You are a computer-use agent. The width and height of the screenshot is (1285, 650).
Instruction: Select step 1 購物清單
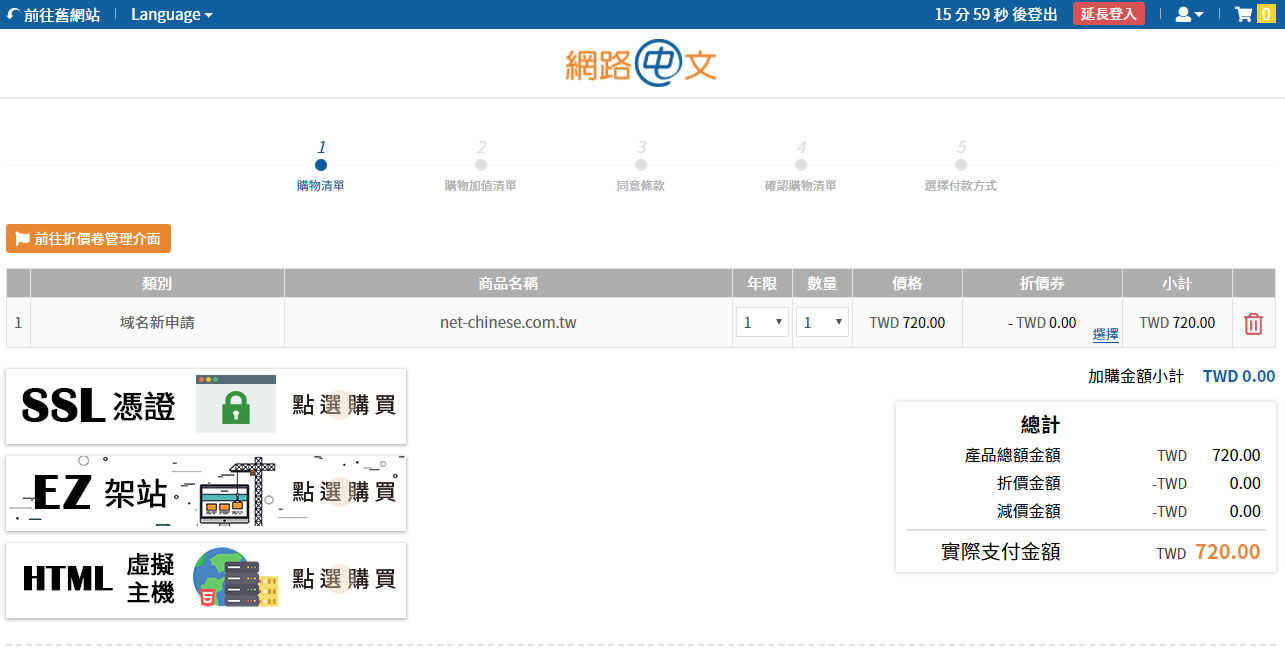pos(321,166)
